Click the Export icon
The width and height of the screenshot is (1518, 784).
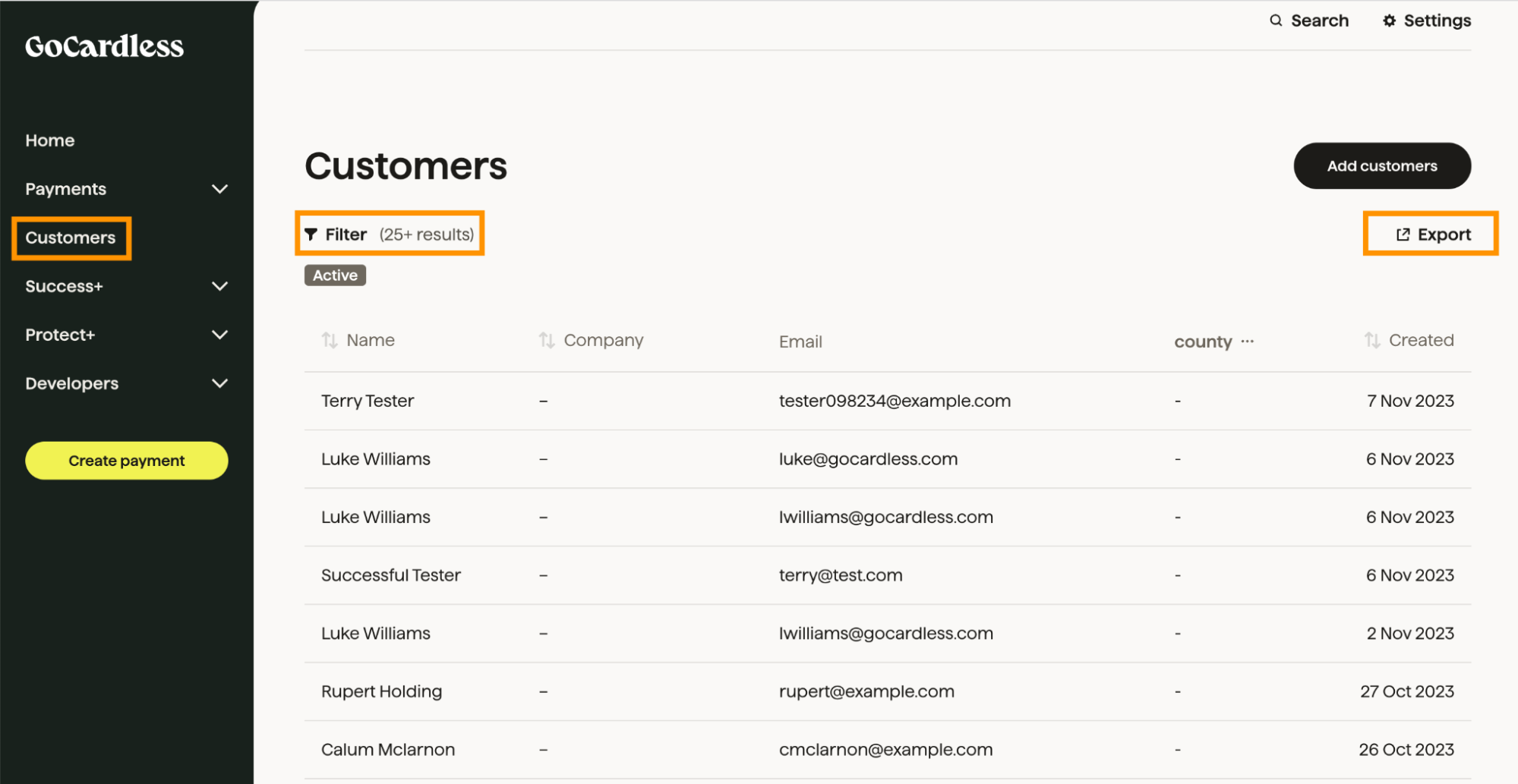click(1401, 234)
